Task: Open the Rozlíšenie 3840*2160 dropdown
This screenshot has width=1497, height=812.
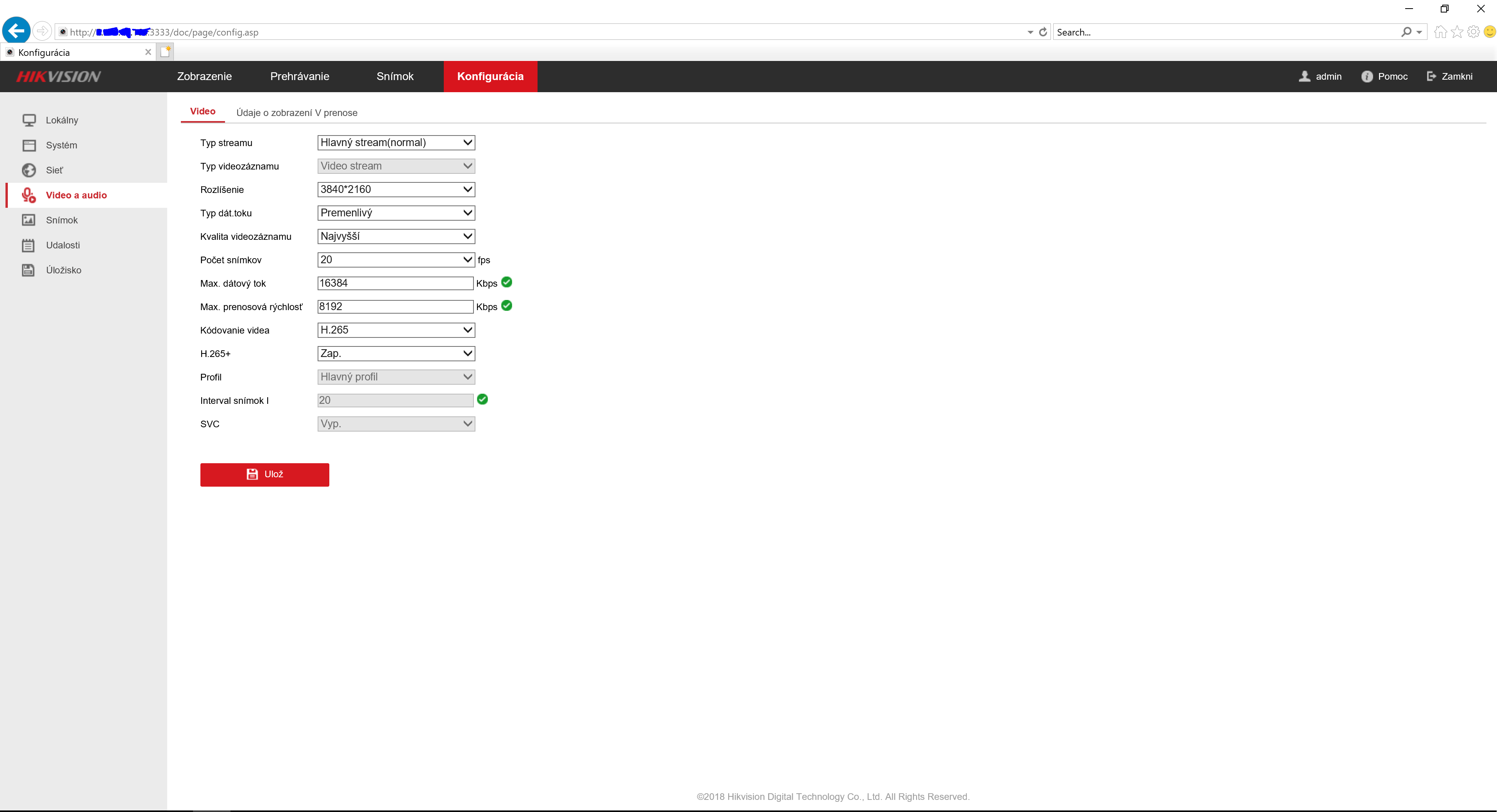Action: [x=396, y=189]
